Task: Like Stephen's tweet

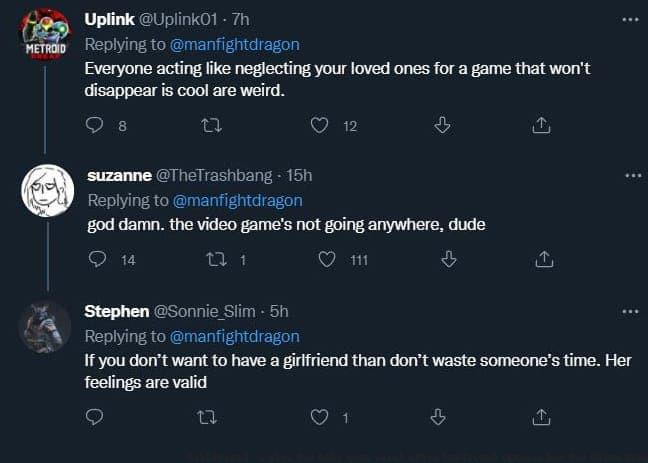Action: pos(320,417)
